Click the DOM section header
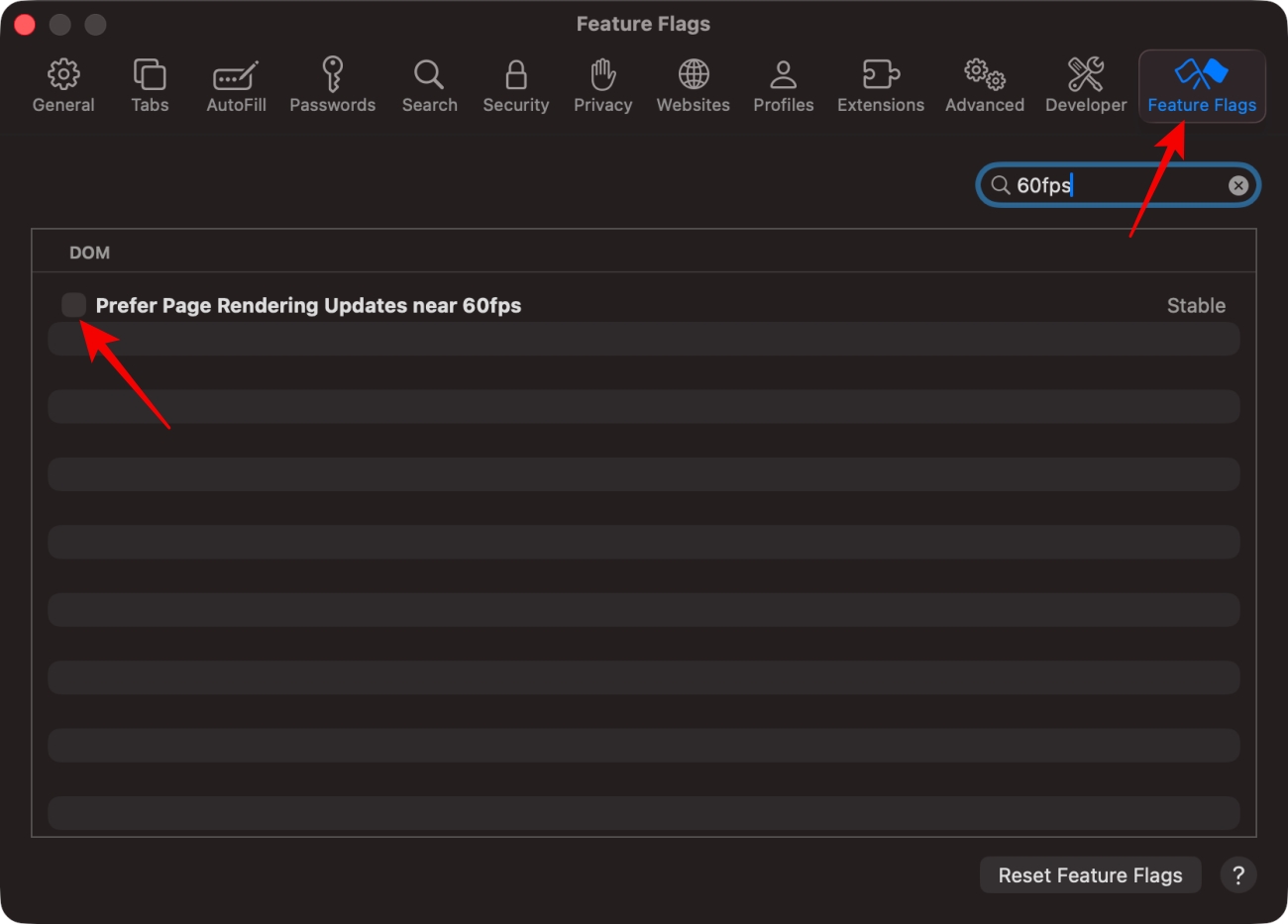Viewport: 1288px width, 924px height. (x=89, y=253)
